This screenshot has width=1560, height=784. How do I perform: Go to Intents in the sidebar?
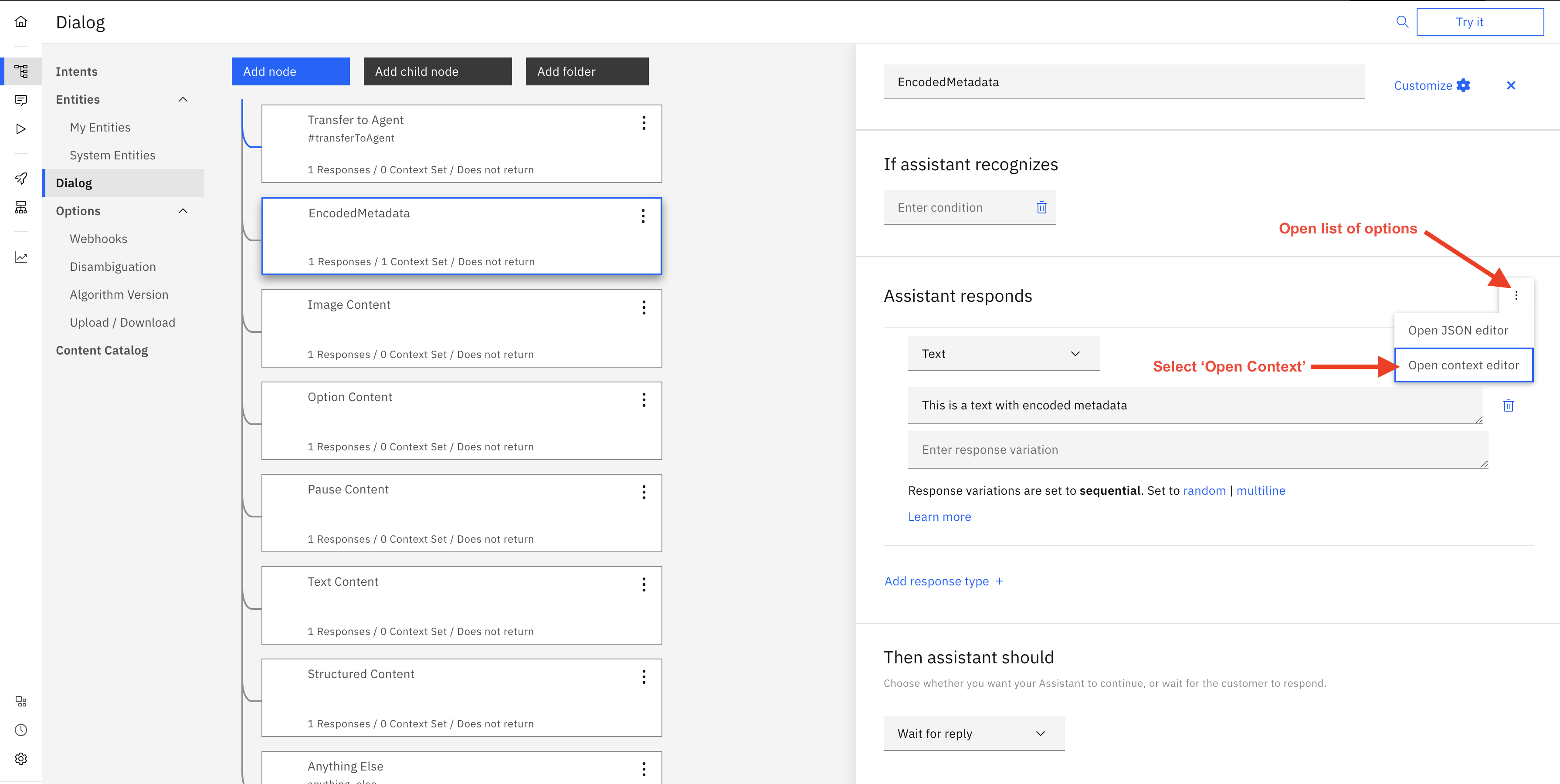[x=76, y=71]
